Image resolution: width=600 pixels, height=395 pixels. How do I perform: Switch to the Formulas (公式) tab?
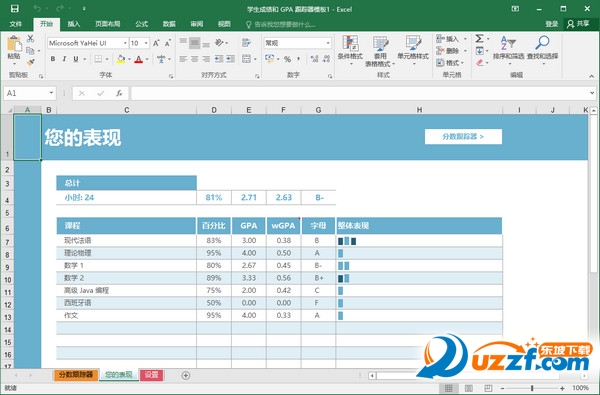141,24
